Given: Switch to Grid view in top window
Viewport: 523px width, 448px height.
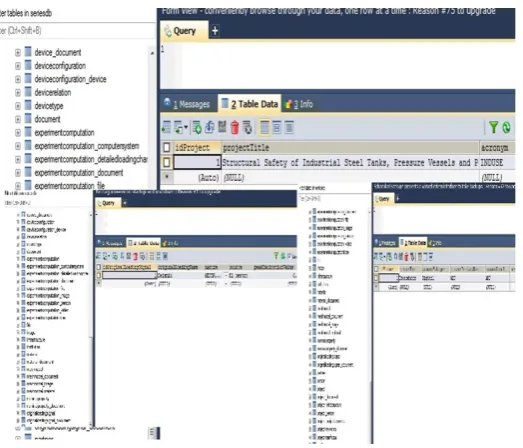Looking at the screenshot, I should [265, 127].
